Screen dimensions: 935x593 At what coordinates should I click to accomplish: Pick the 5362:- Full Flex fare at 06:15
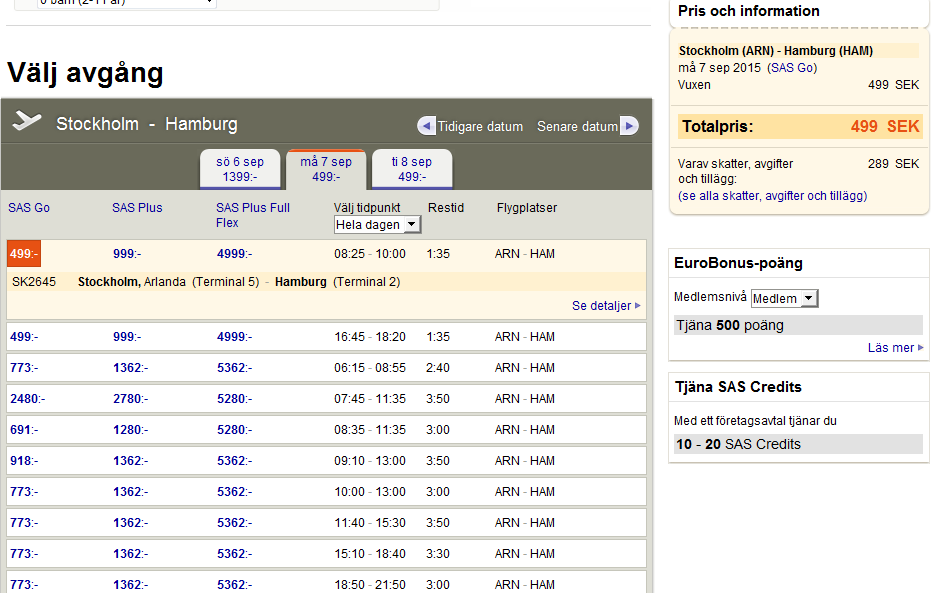(234, 367)
